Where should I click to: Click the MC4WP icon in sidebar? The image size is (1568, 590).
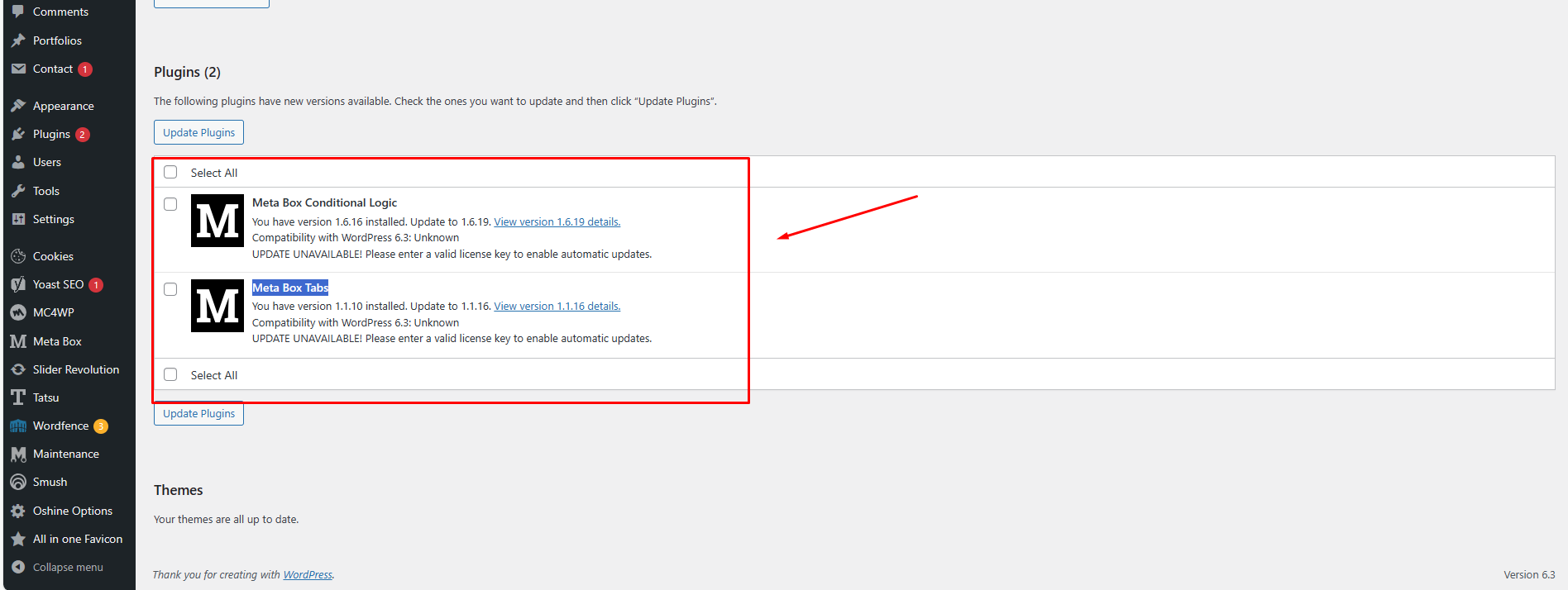(x=18, y=312)
